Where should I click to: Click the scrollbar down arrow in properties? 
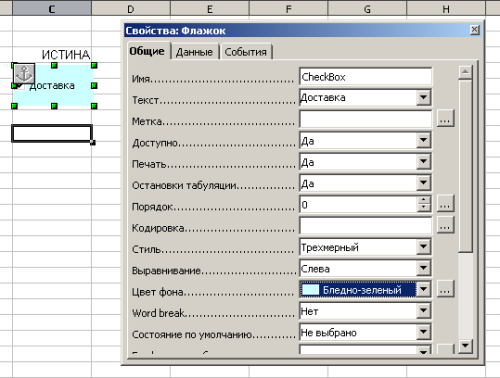coord(465,346)
